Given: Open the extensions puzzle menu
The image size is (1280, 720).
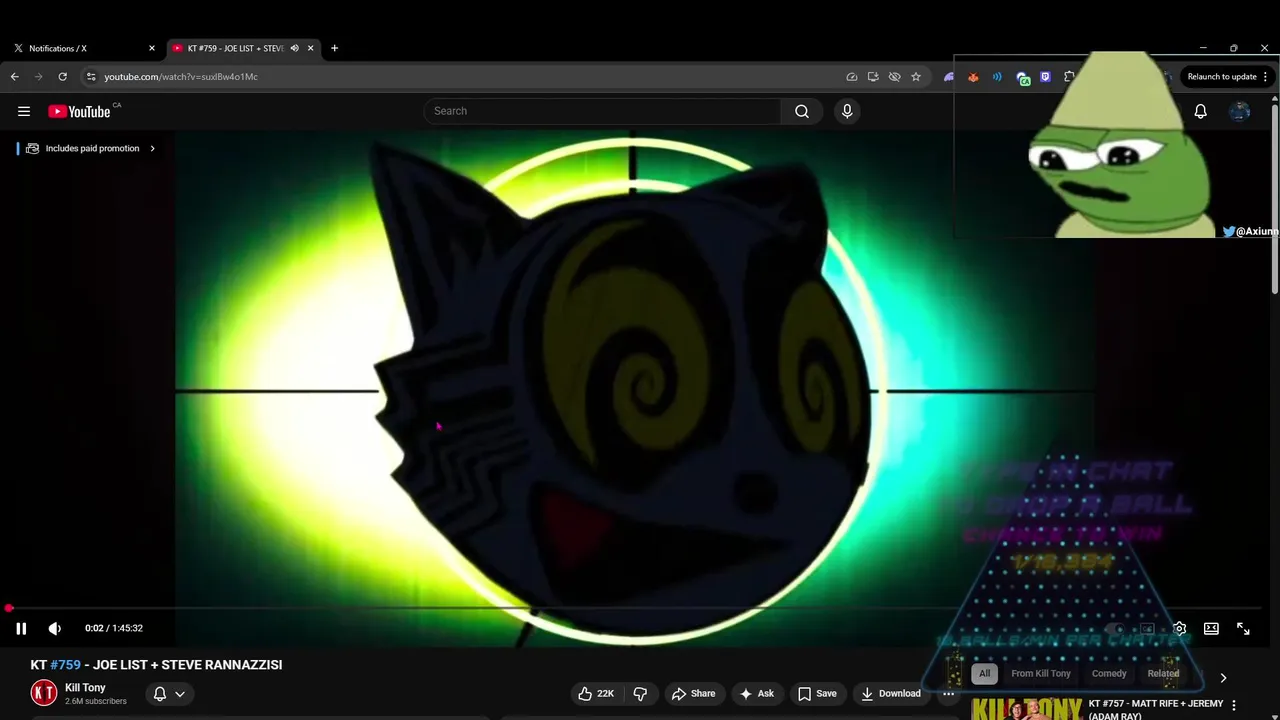Looking at the screenshot, I should (1070, 76).
